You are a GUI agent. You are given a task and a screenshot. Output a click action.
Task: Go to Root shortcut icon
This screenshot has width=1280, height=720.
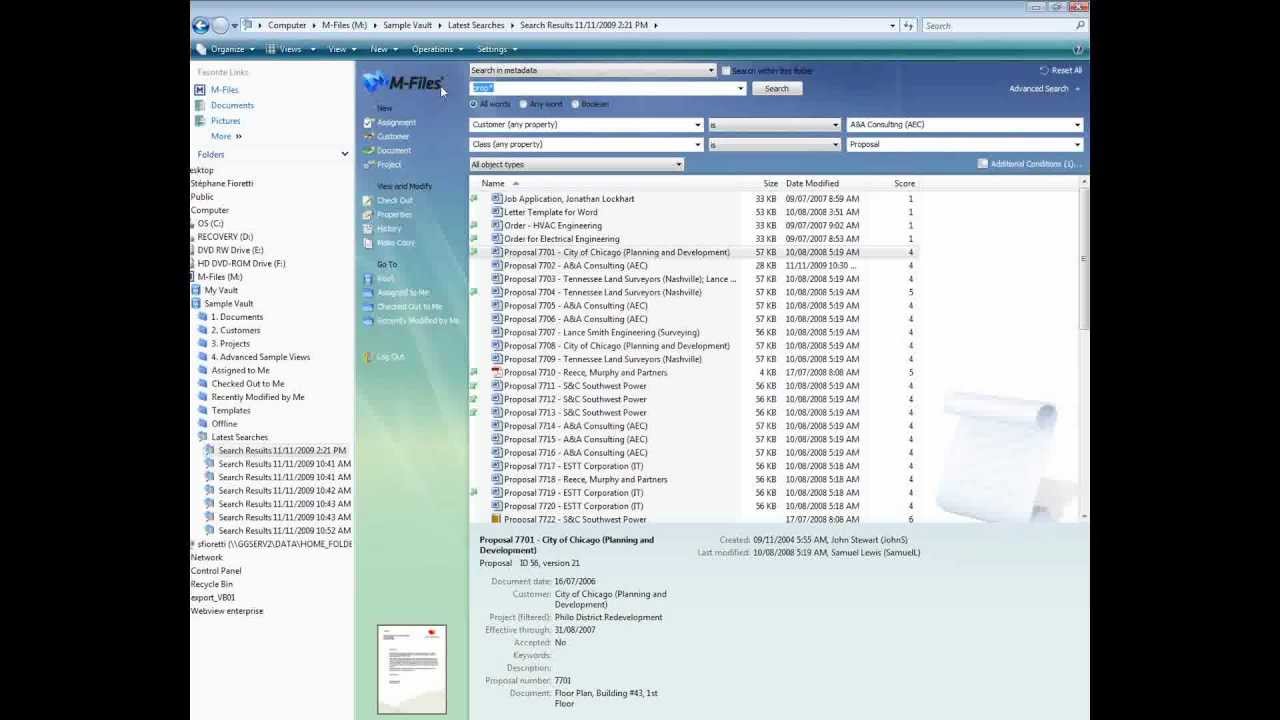(368, 278)
